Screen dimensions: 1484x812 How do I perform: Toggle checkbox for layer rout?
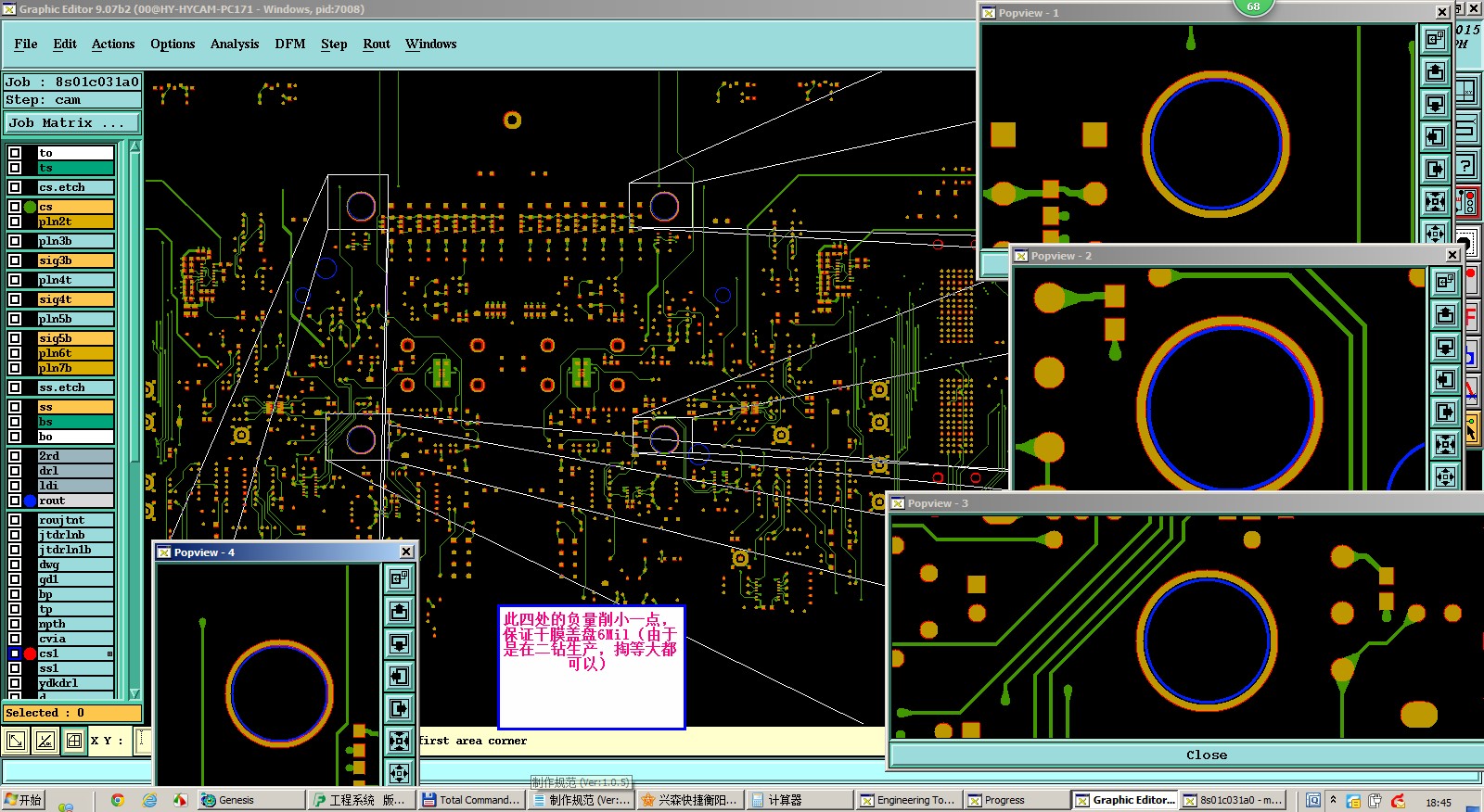15,501
